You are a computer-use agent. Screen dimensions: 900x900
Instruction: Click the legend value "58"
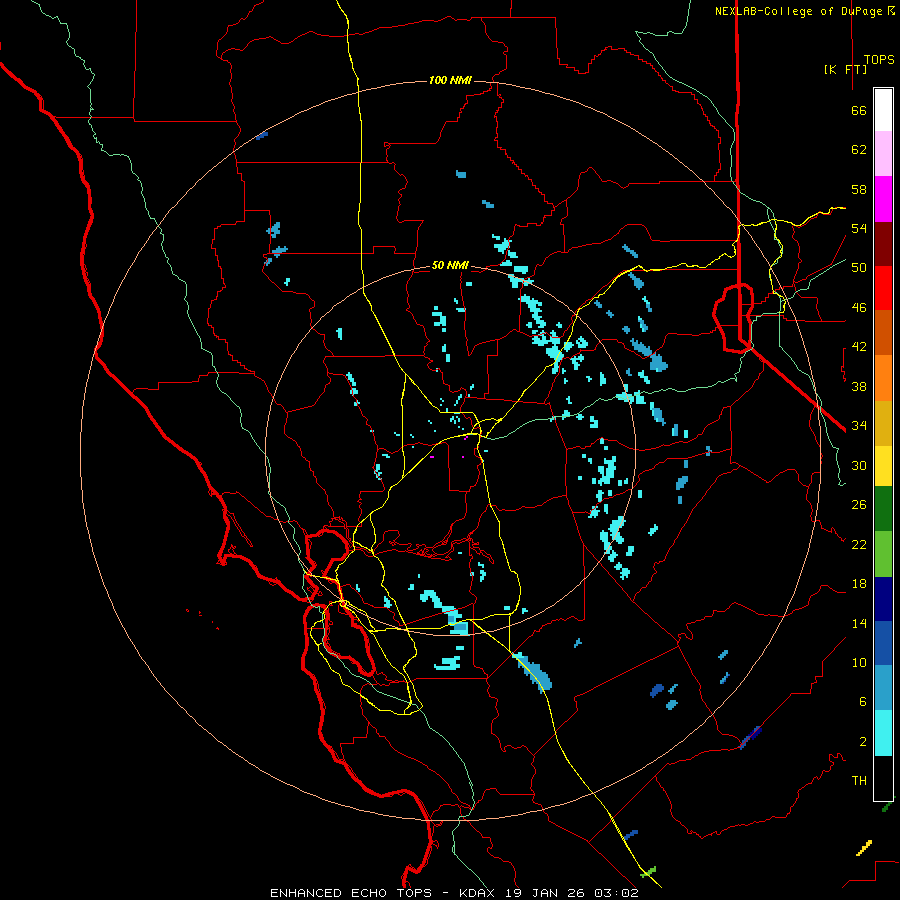coord(859,189)
